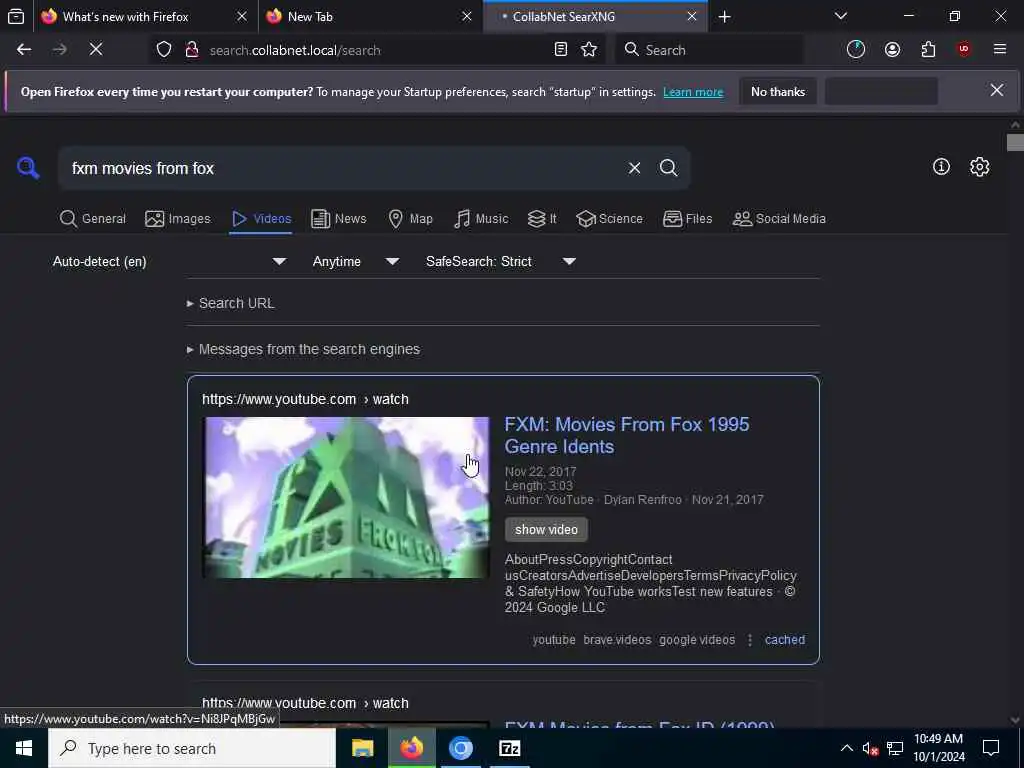This screenshot has width=1024, height=768.
Task: Open the result's three-dot more options
Action: pos(750,640)
